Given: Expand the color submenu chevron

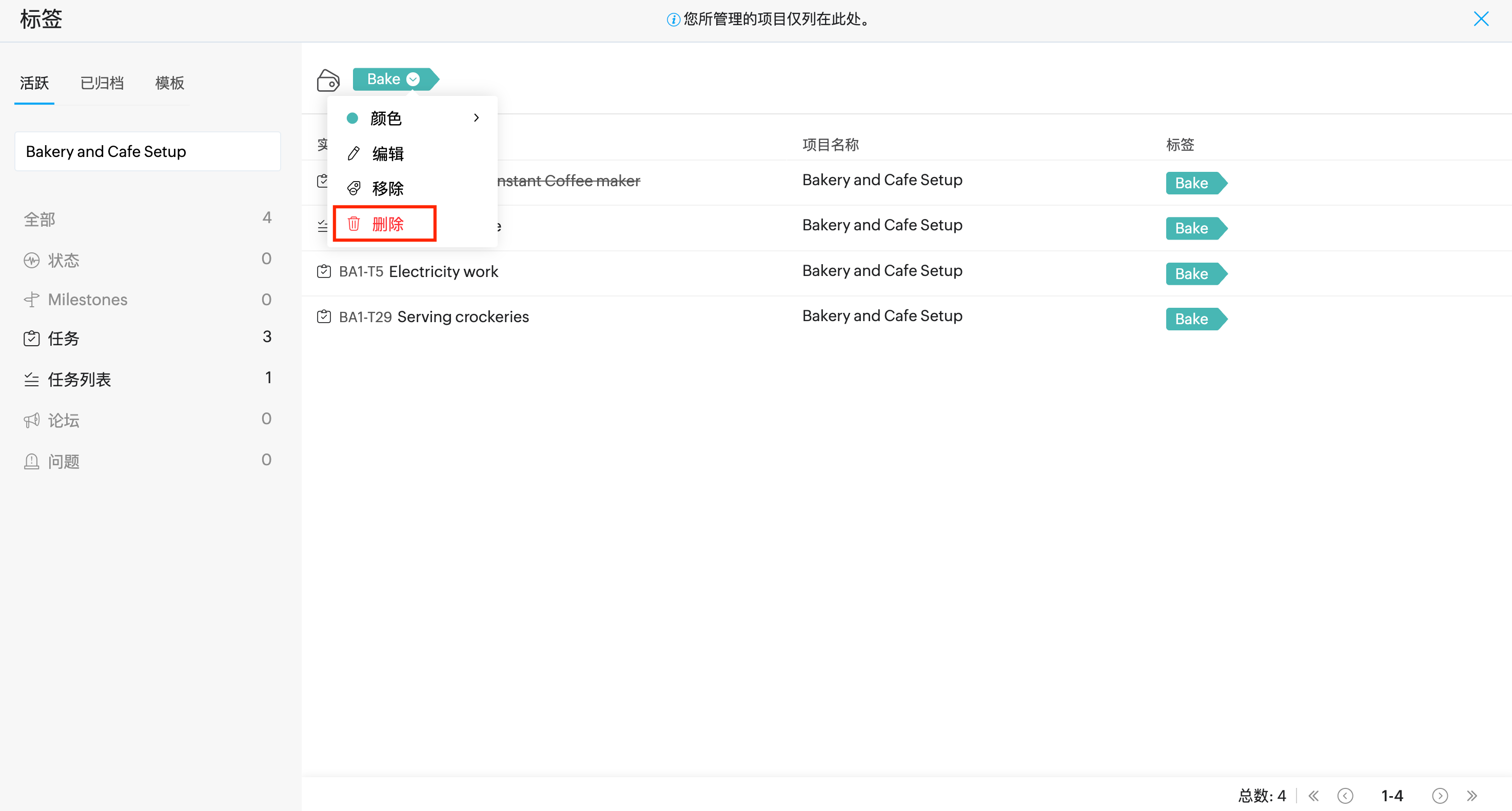Looking at the screenshot, I should pyautogui.click(x=476, y=118).
